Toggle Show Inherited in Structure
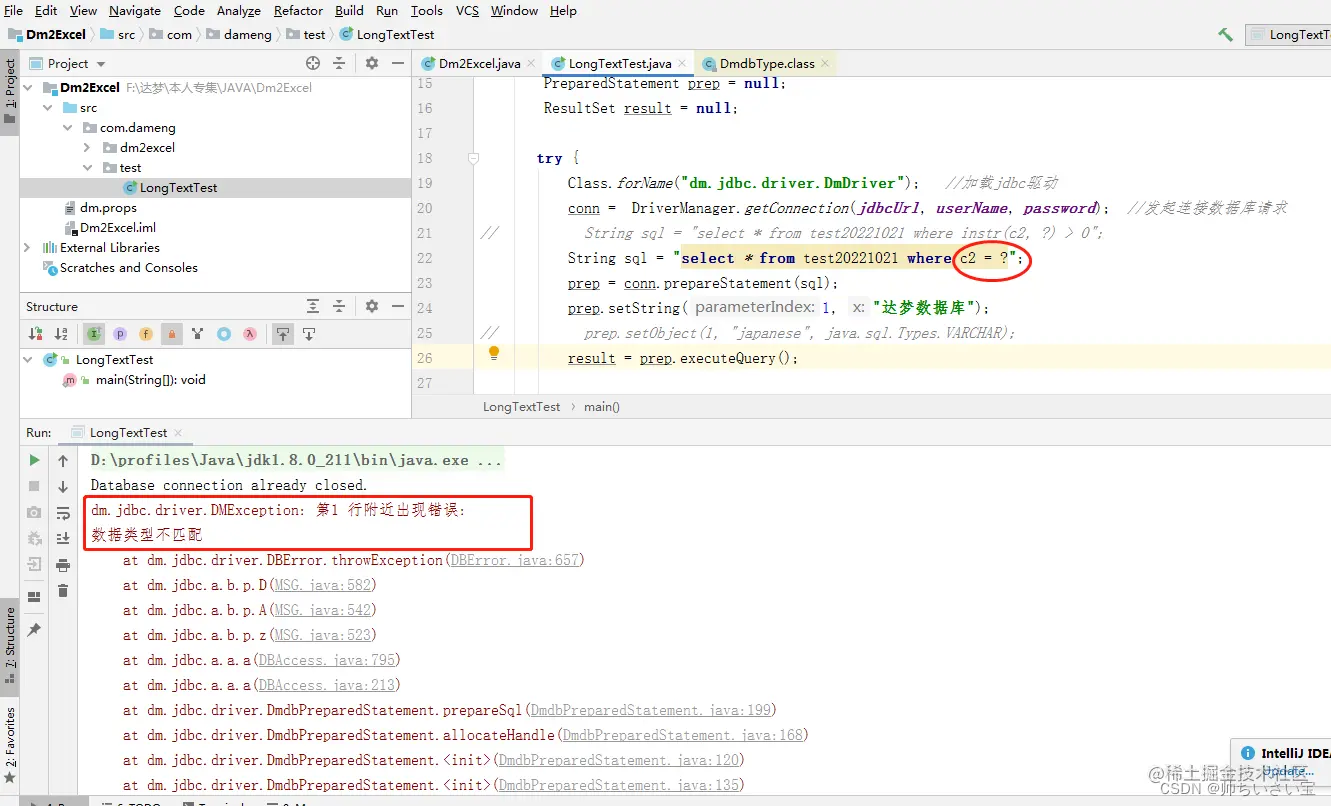 94,334
